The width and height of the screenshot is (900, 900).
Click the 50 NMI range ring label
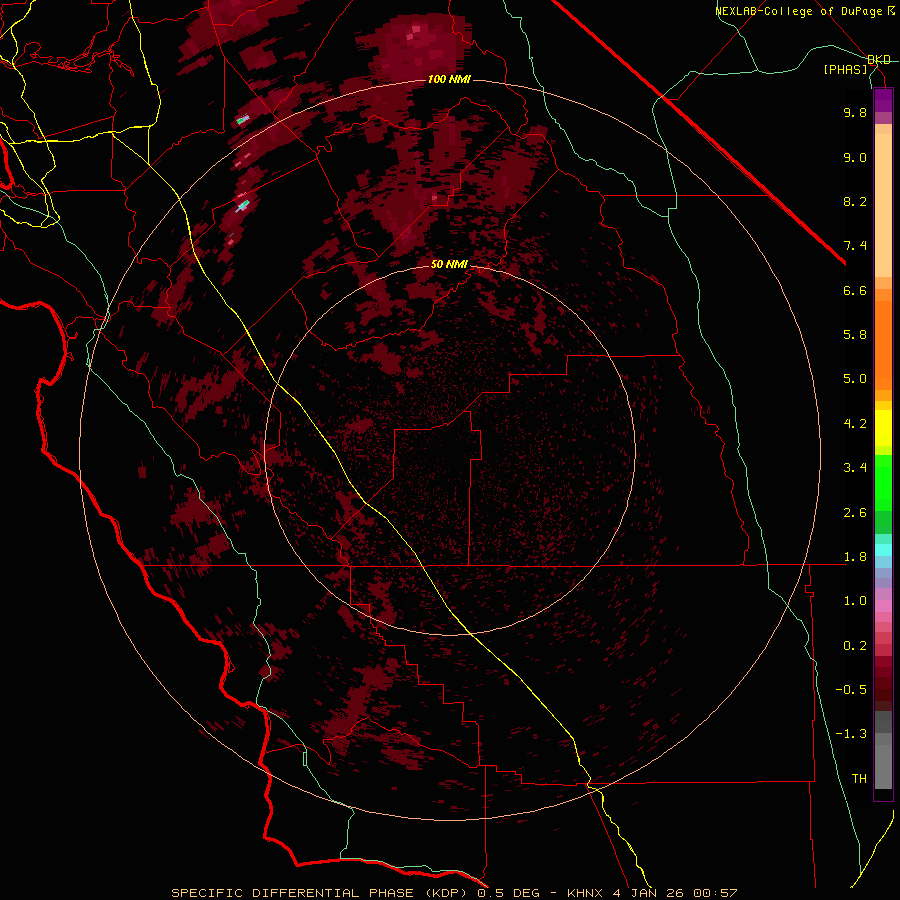click(x=449, y=264)
